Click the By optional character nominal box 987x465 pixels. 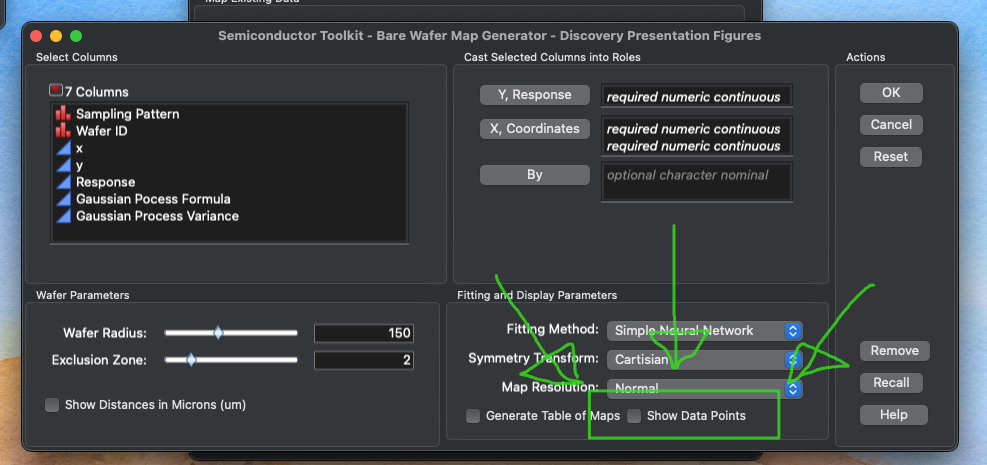[x=696, y=182]
